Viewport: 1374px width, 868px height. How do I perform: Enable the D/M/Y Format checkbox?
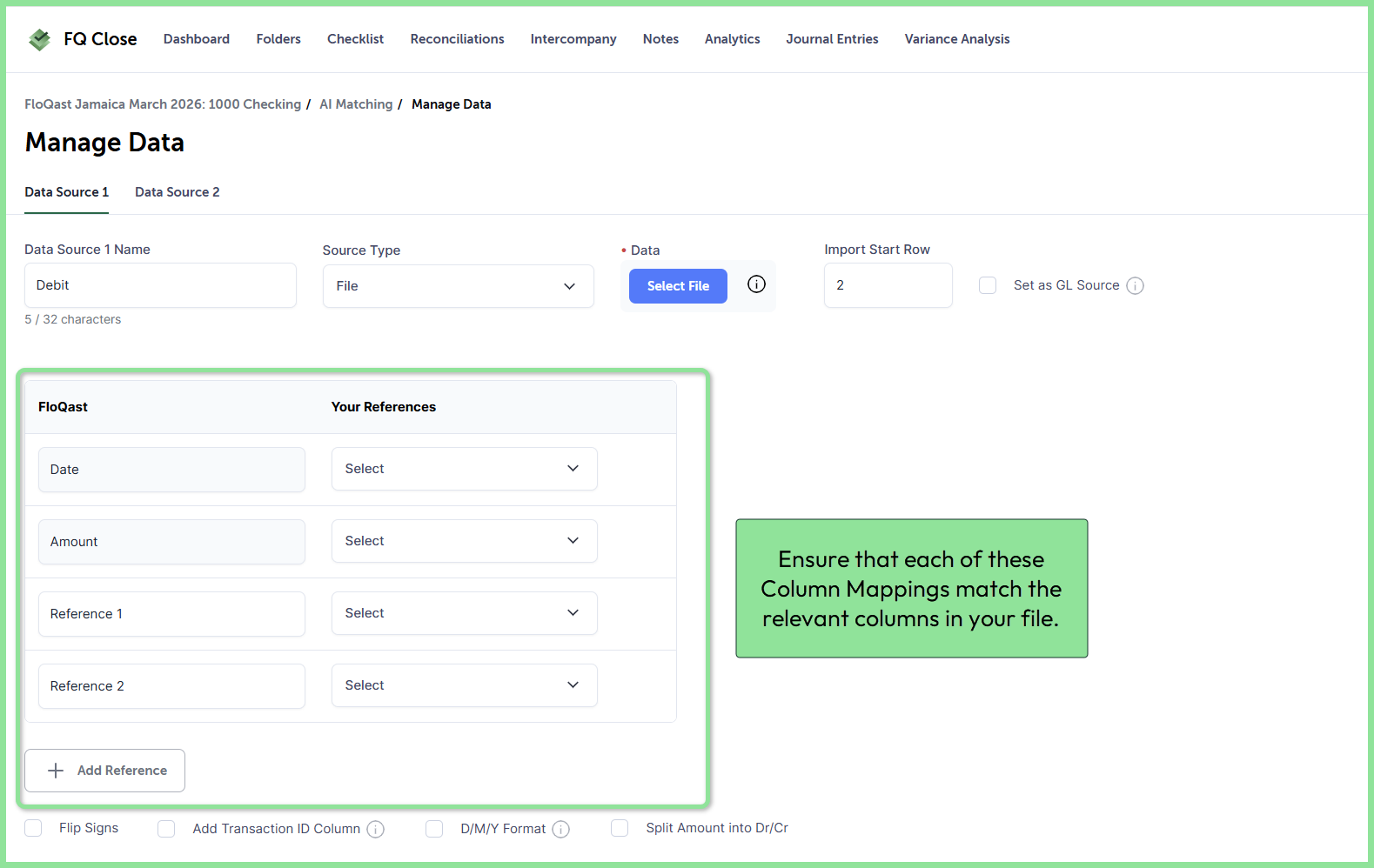434,829
